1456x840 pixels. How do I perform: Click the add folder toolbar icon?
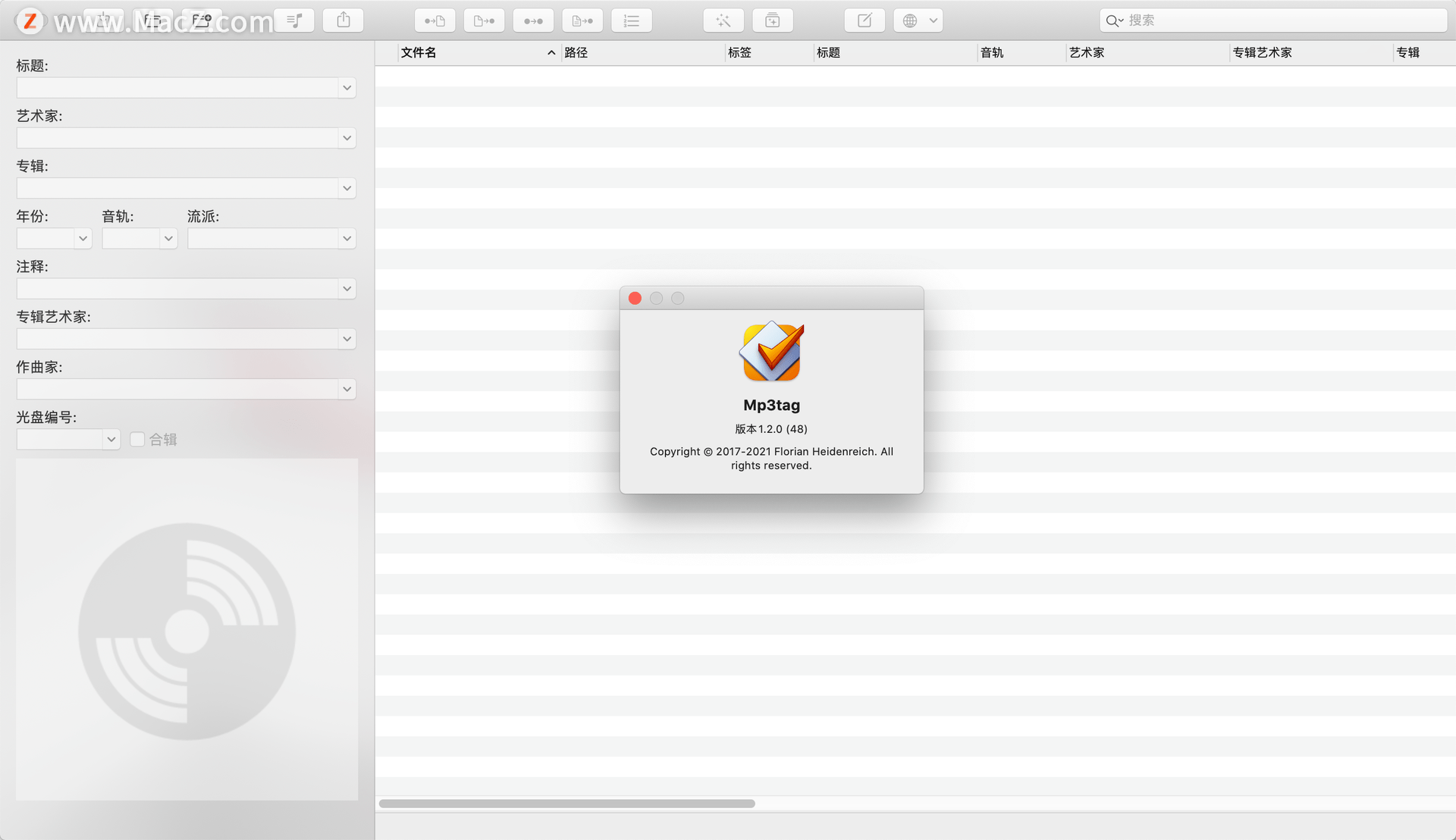point(202,20)
